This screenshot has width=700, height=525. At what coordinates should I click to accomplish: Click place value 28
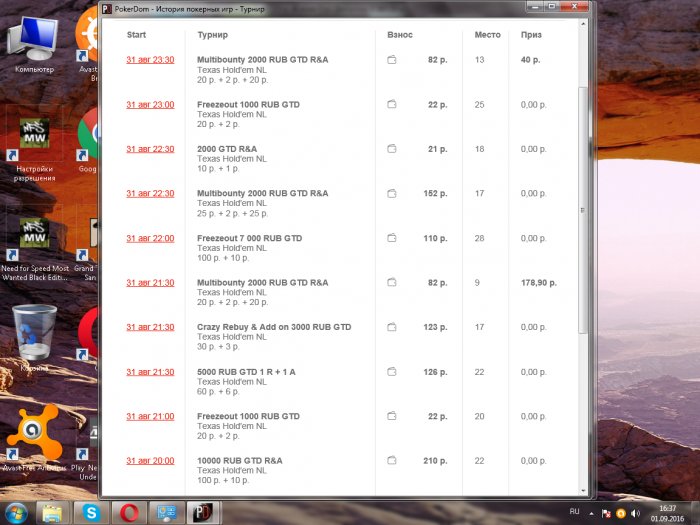479,238
